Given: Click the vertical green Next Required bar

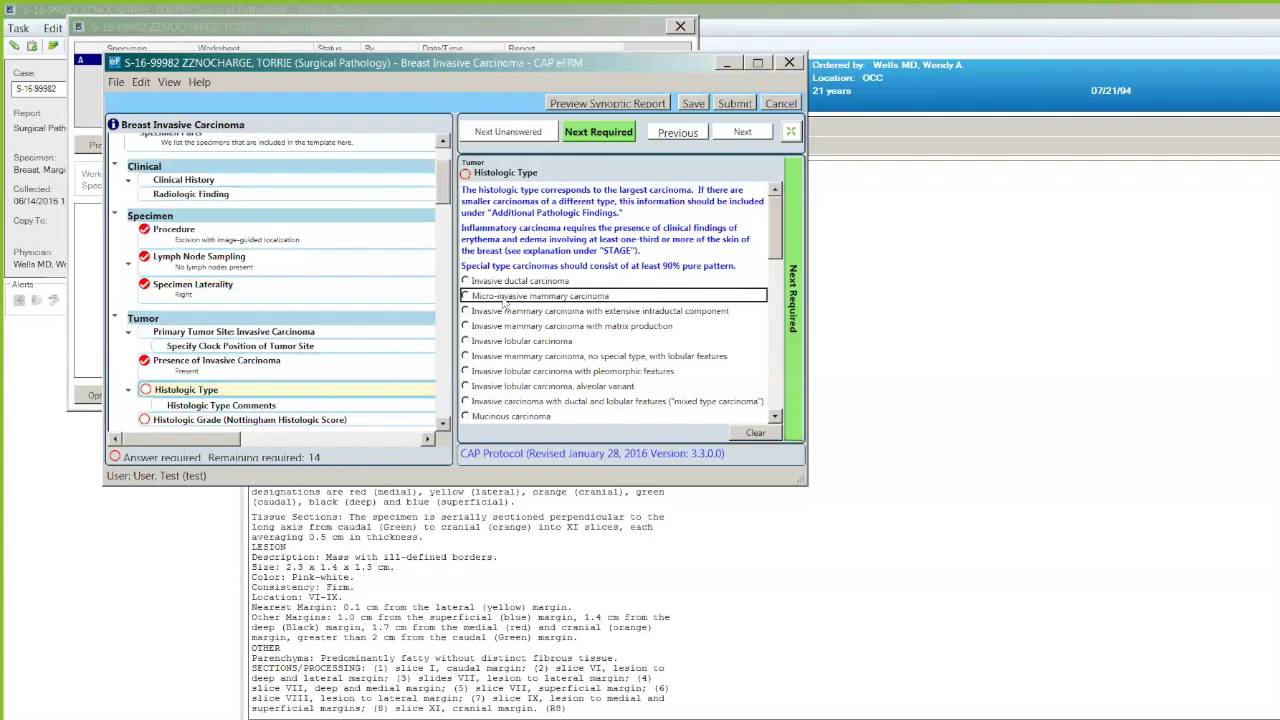Looking at the screenshot, I should click(793, 298).
